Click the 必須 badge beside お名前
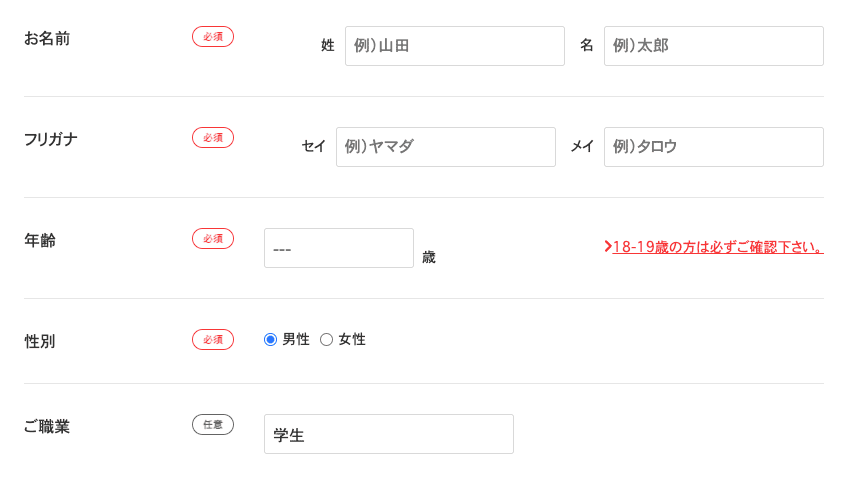 click(213, 37)
